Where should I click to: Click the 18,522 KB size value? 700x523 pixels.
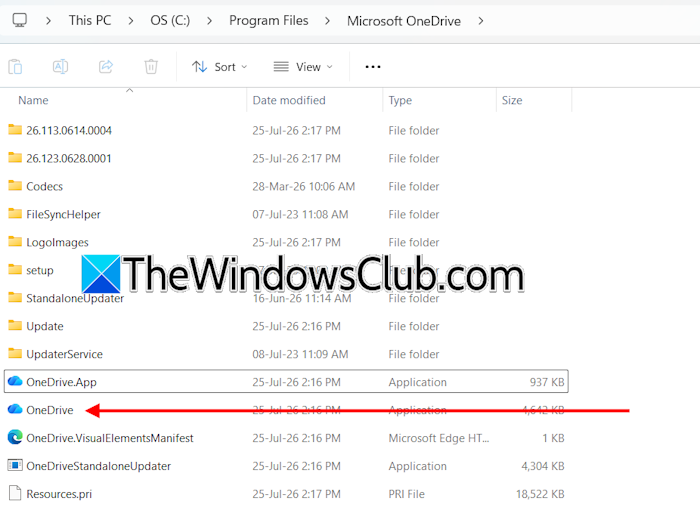coord(540,494)
